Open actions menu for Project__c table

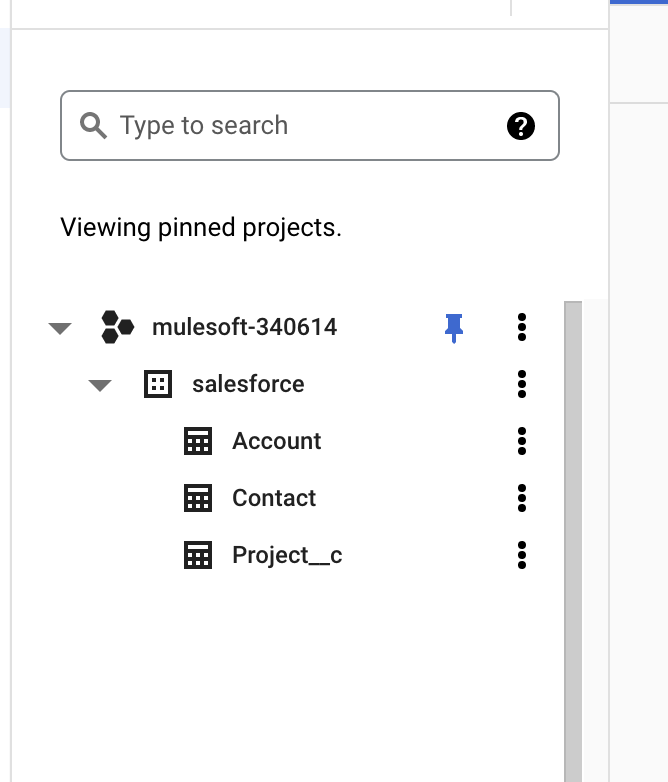coord(521,555)
